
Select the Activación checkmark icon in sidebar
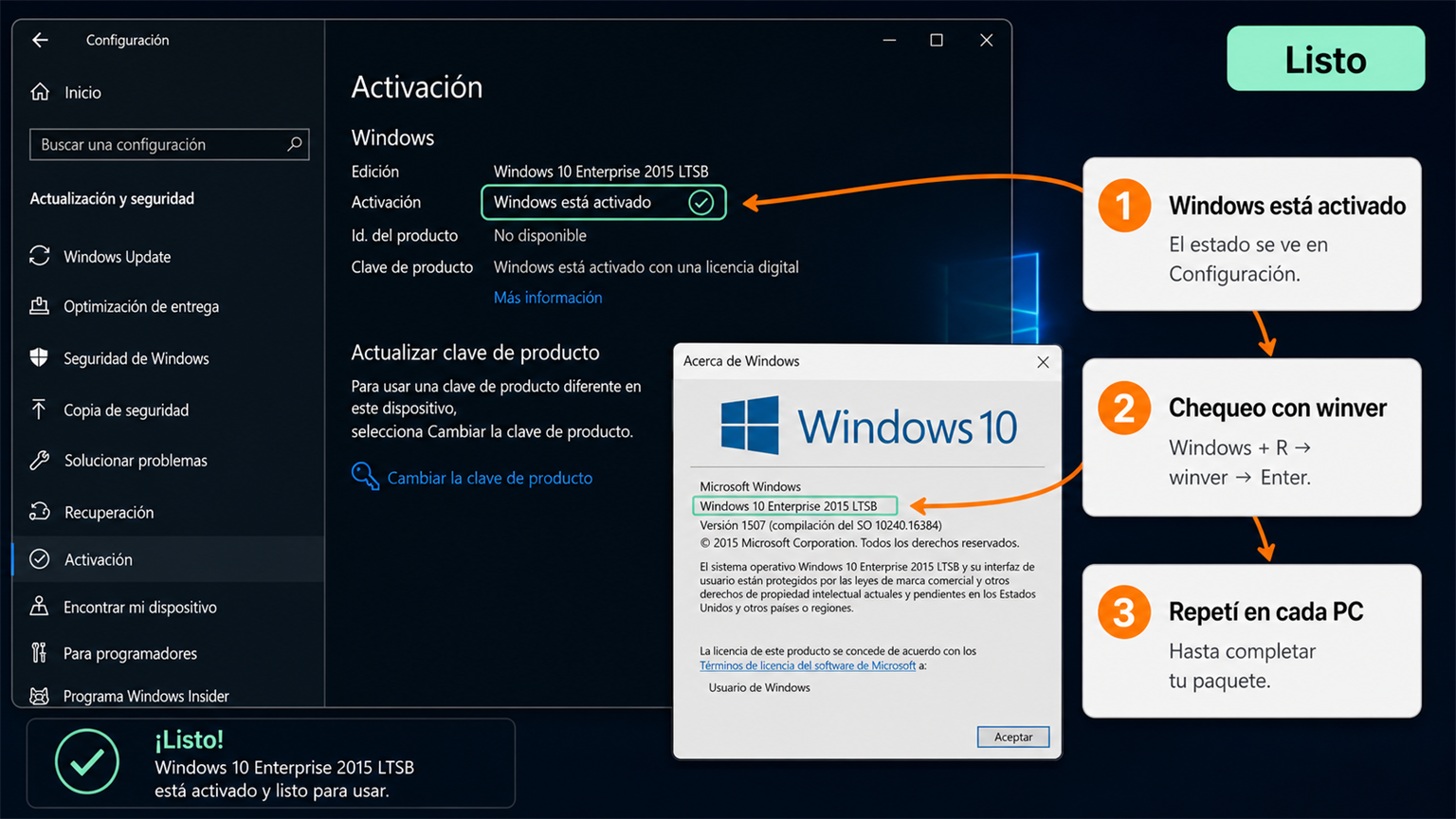pos(40,559)
